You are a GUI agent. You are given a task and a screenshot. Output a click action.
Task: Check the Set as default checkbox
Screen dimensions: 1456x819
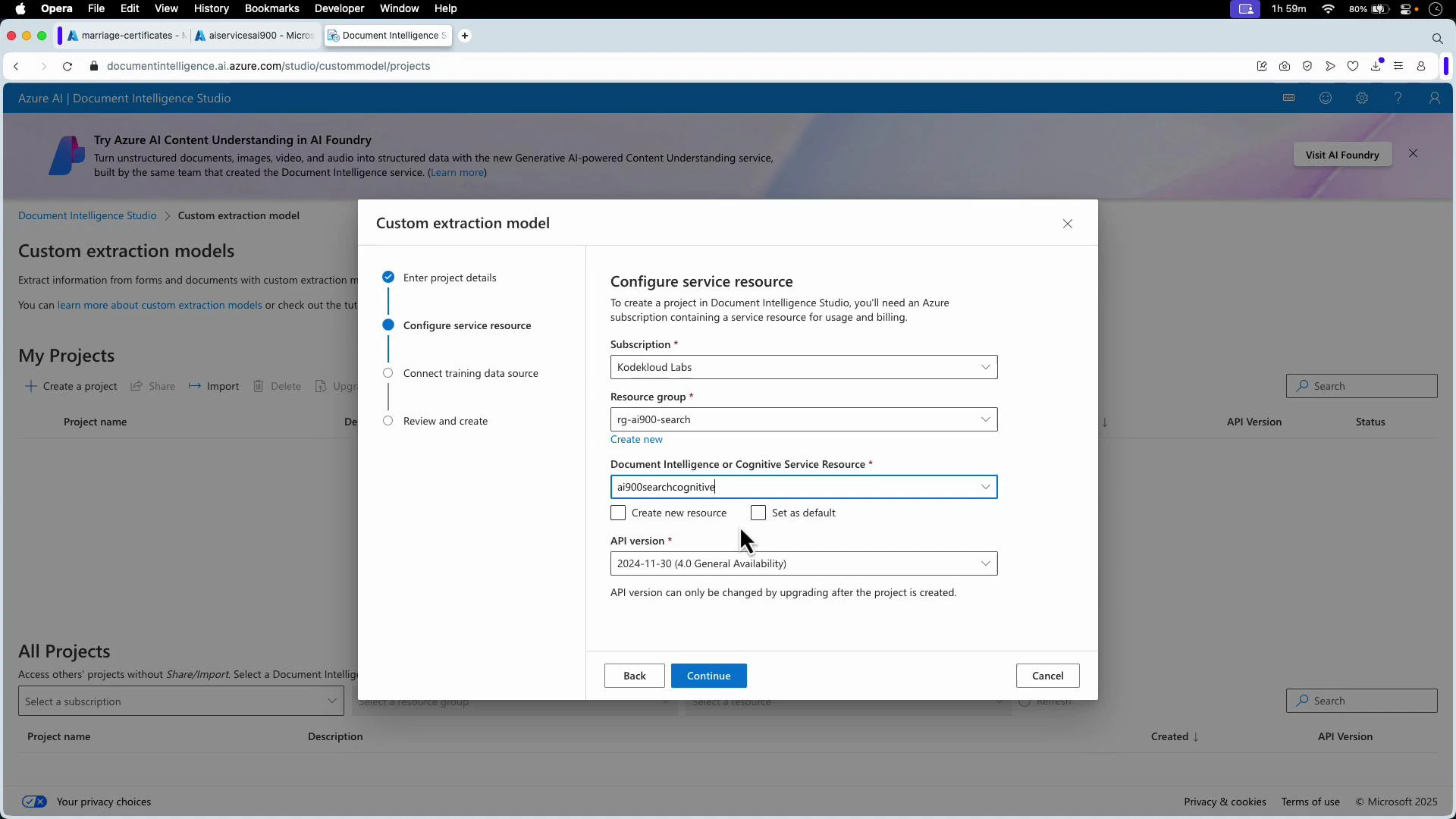[x=758, y=513]
